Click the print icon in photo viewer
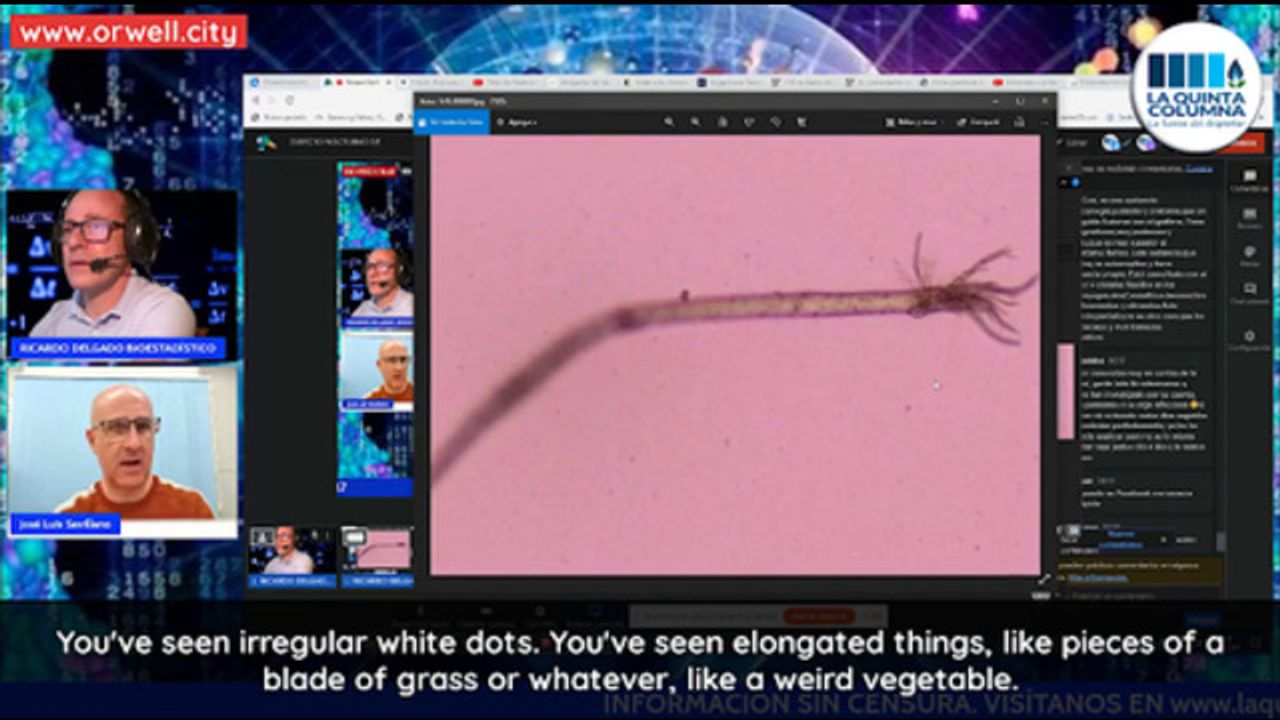 click(x=1019, y=122)
